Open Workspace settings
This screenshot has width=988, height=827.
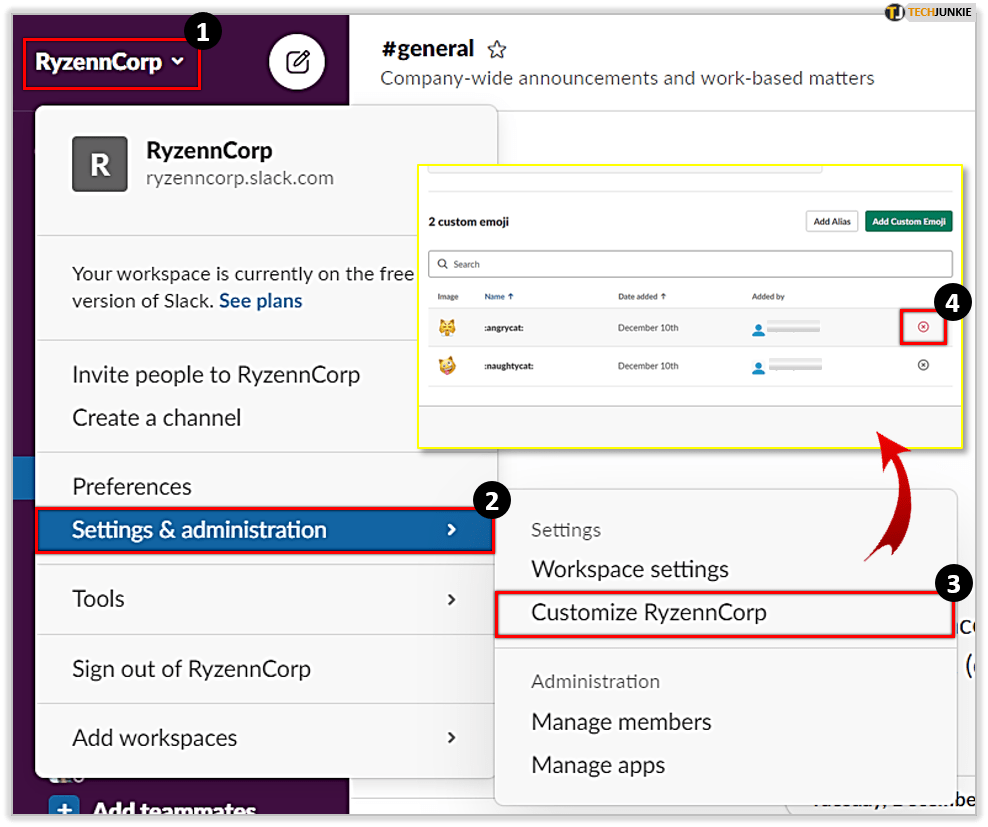[x=629, y=569]
